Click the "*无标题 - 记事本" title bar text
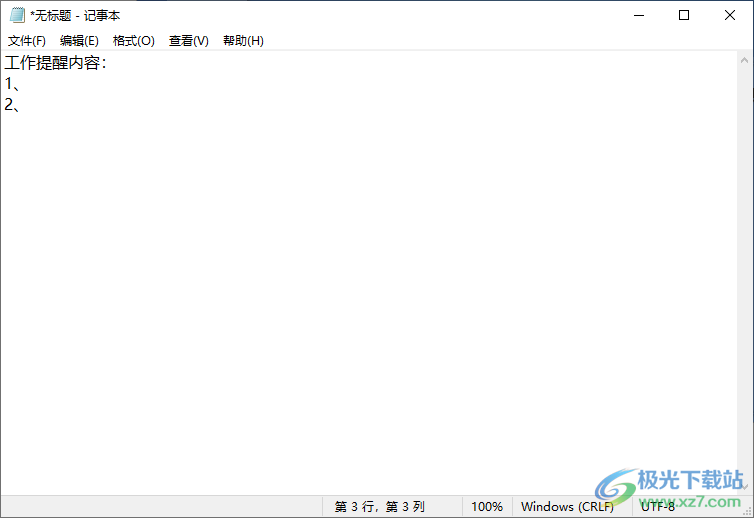754x518 pixels. click(75, 15)
